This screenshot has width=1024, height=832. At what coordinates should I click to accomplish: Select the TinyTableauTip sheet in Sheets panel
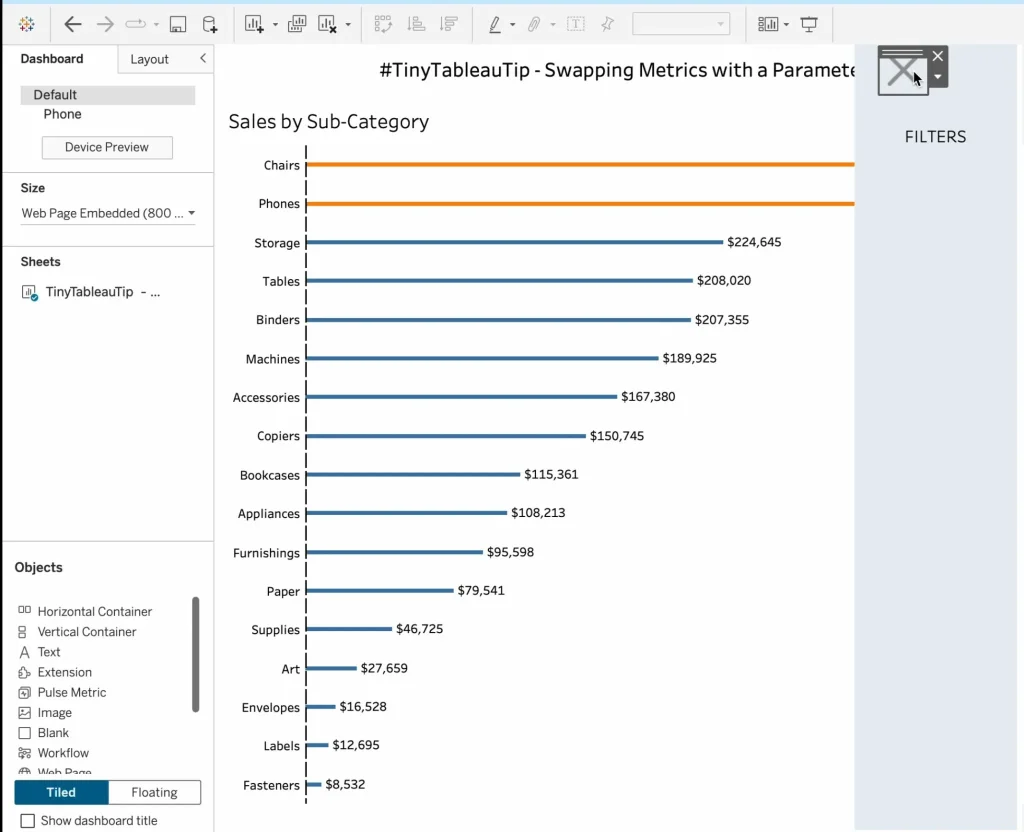pyautogui.click(x=90, y=291)
